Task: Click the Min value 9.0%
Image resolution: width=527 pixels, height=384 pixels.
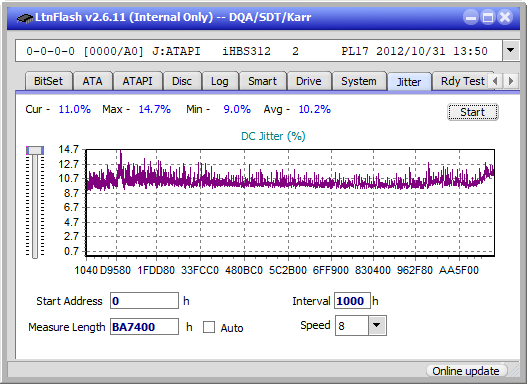Action: (x=237, y=109)
